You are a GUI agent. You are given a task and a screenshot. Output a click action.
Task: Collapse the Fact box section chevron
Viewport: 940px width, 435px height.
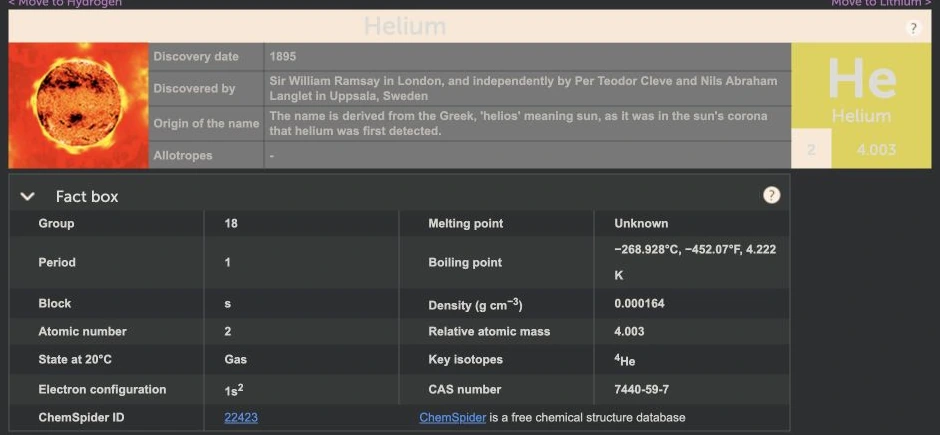tap(28, 196)
